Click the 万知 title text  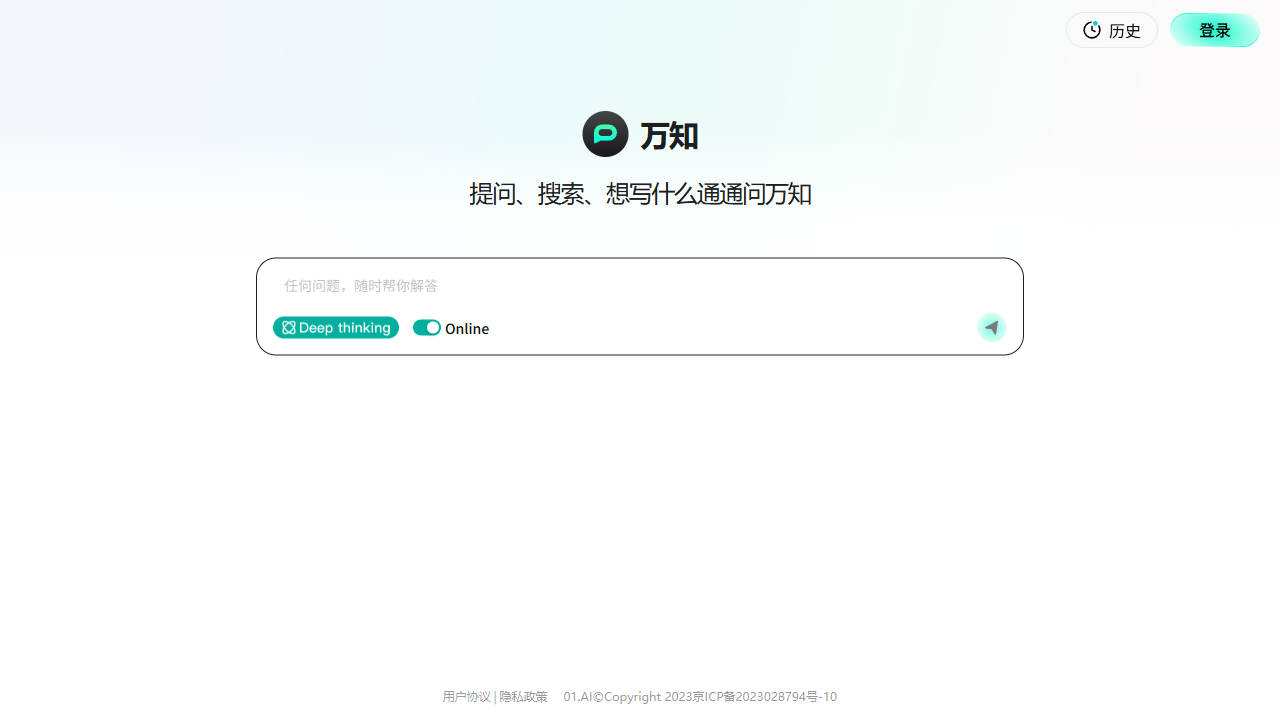point(669,135)
